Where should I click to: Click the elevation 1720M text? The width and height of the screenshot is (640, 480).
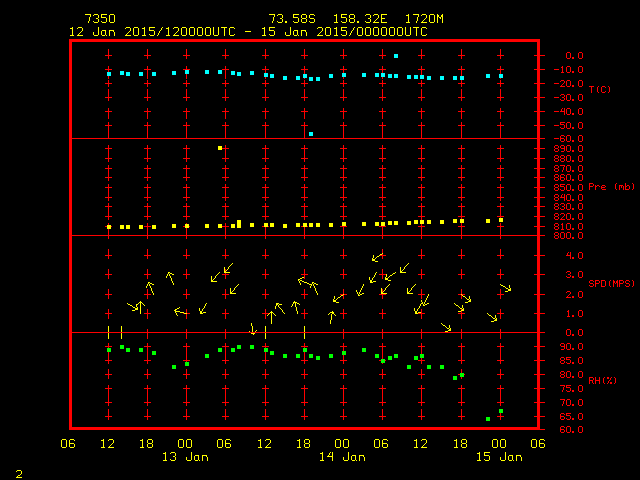point(412,19)
